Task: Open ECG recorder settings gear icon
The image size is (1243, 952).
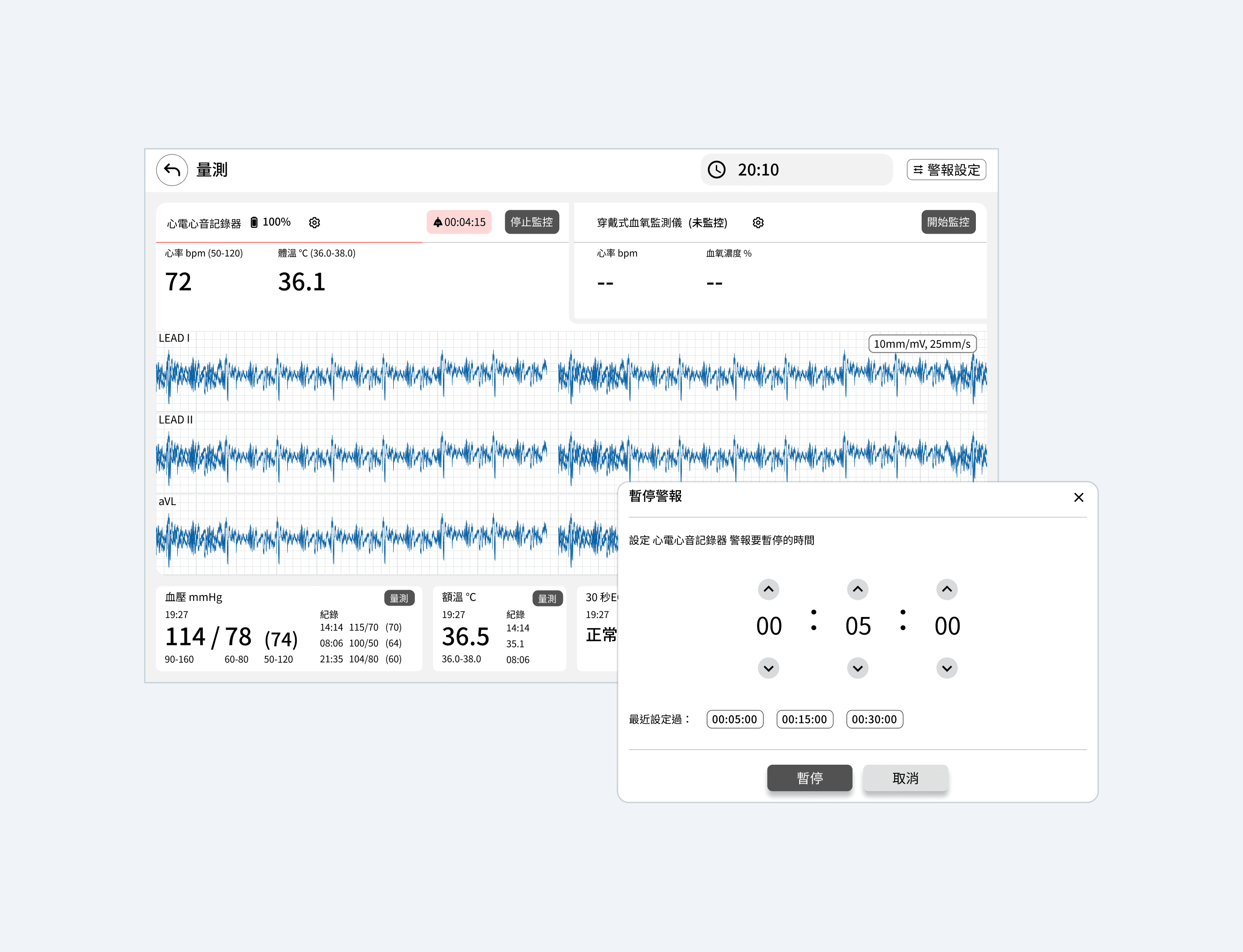Action: click(315, 223)
